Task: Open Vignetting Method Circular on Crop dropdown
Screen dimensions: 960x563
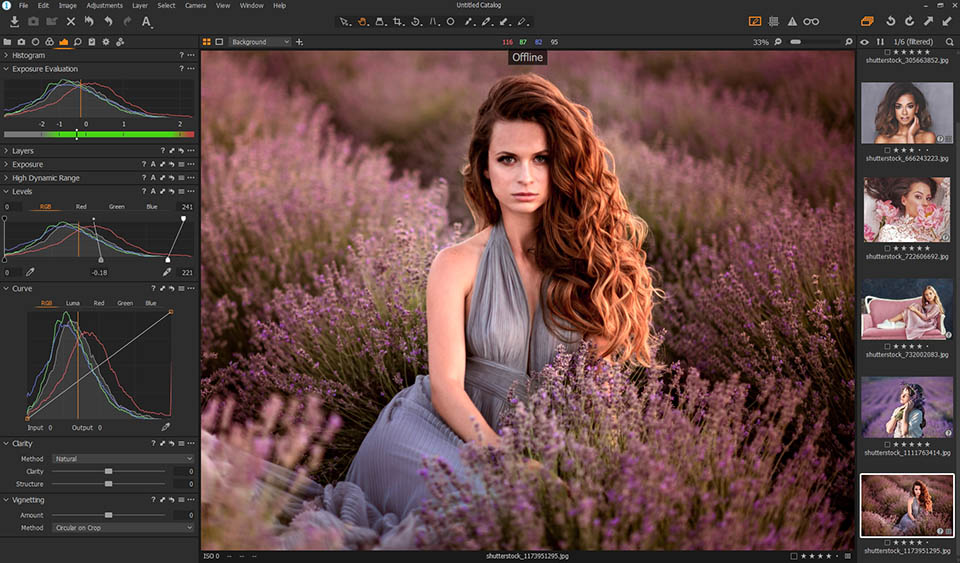Action: point(123,528)
